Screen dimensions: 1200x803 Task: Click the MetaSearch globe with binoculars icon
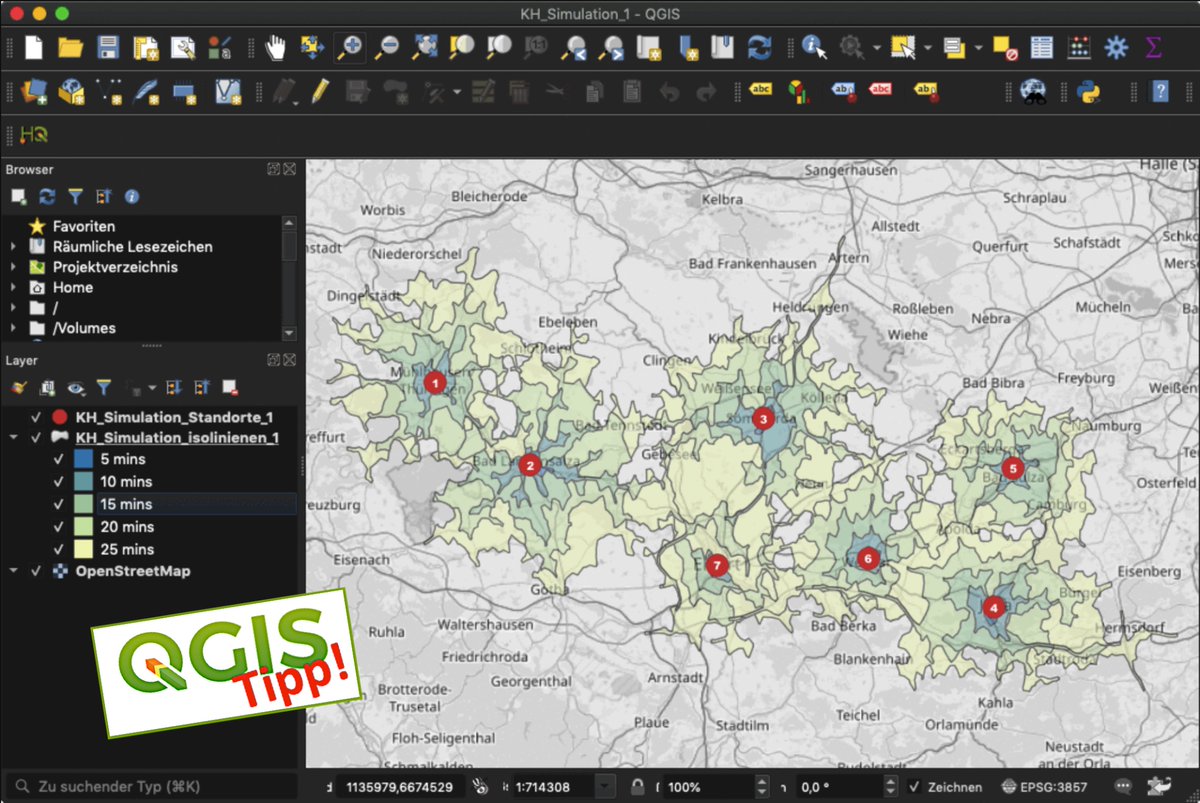click(x=1033, y=92)
